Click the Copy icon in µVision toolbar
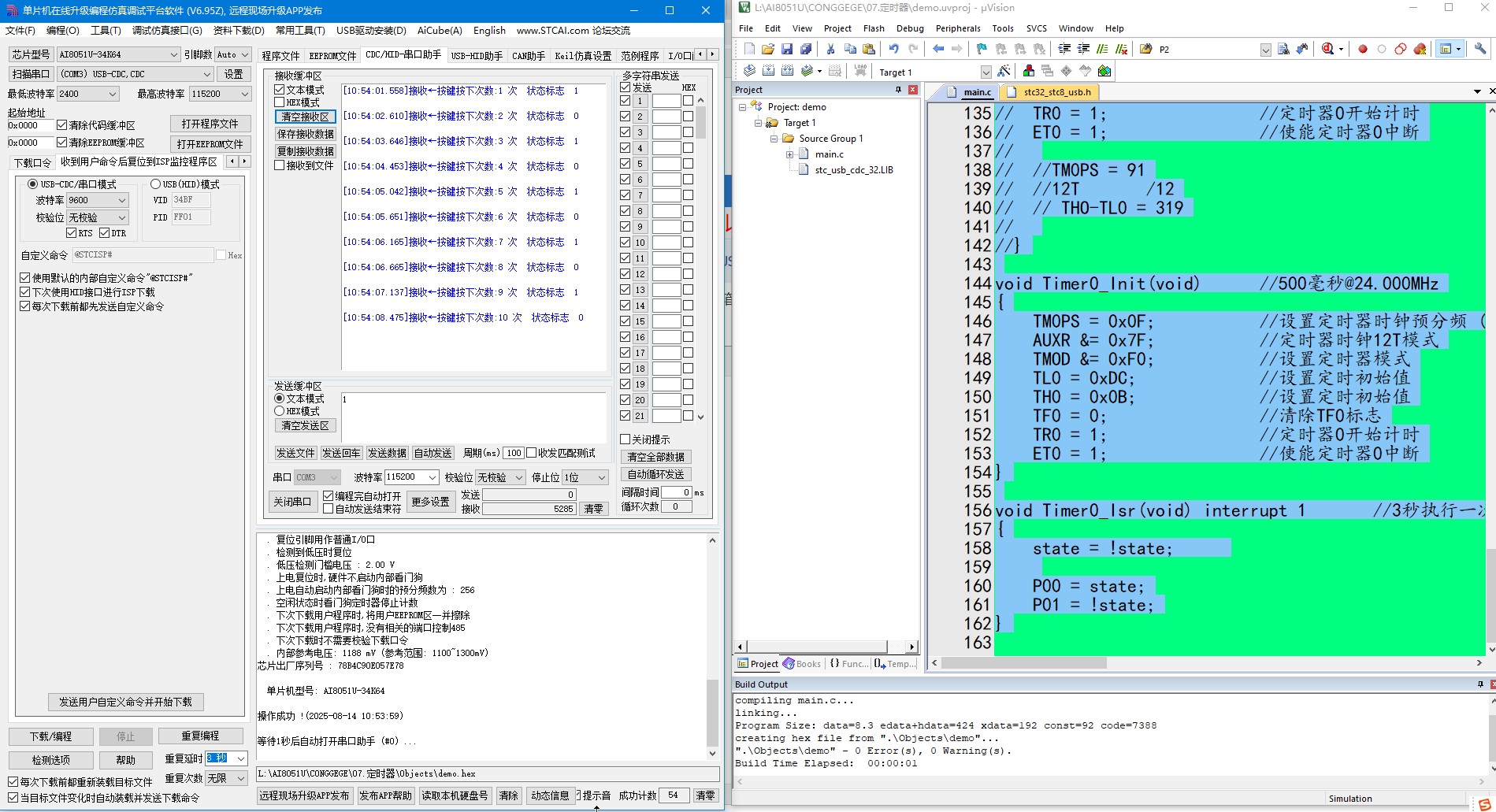This screenshot has height=812, width=1496. coord(850,49)
